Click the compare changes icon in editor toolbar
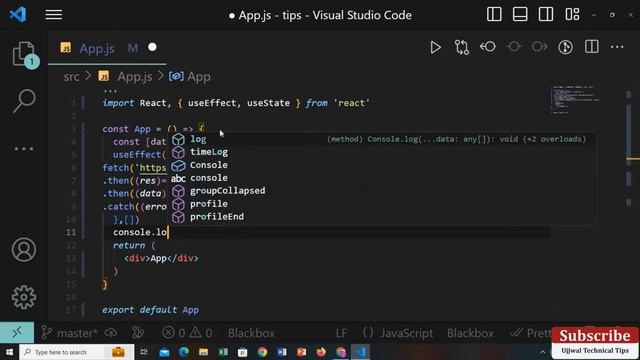Image resolution: width=640 pixels, height=360 pixels. (x=461, y=47)
